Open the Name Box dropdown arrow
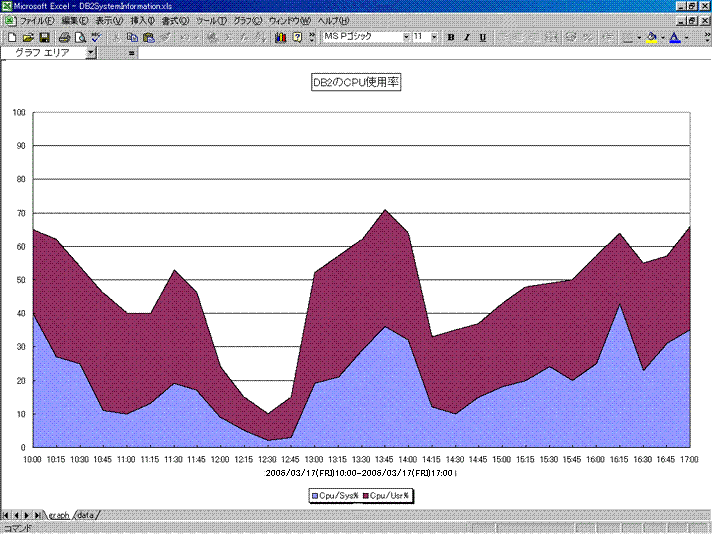712x534 pixels. (91, 53)
